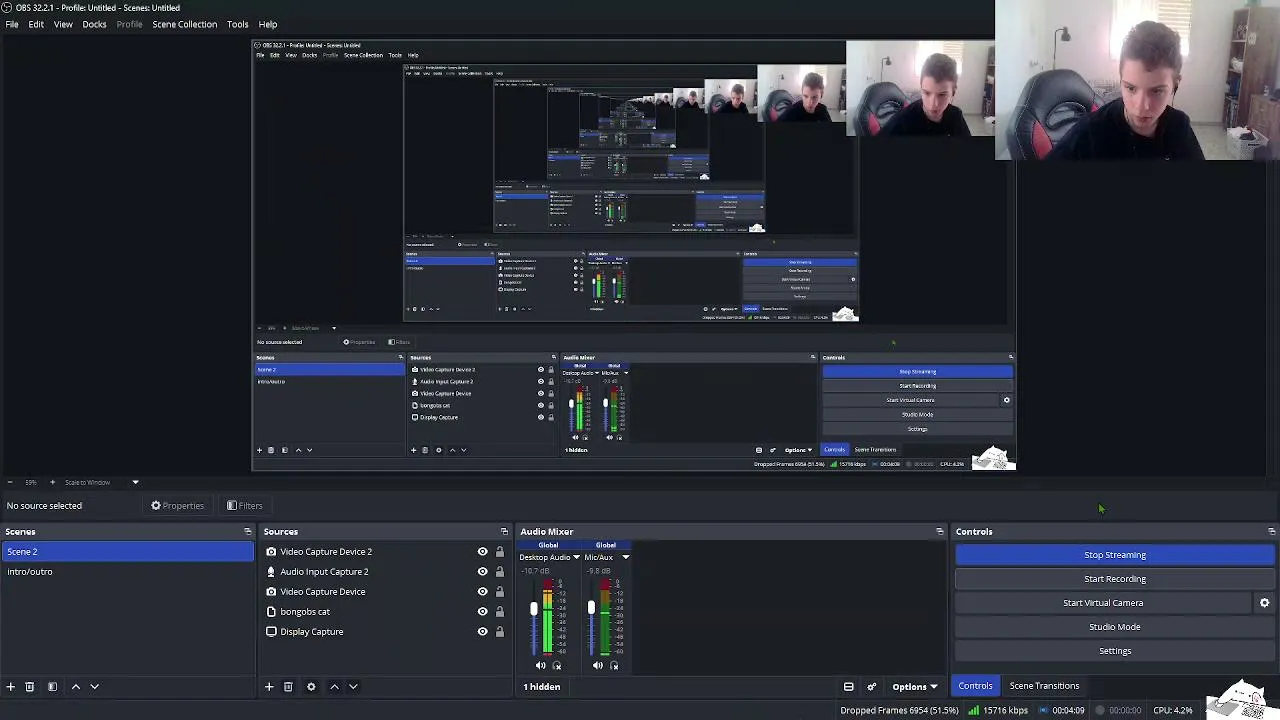Click the "1 hidden" label in Audio Mixer
The width and height of the screenshot is (1280, 720).
pyautogui.click(x=542, y=687)
